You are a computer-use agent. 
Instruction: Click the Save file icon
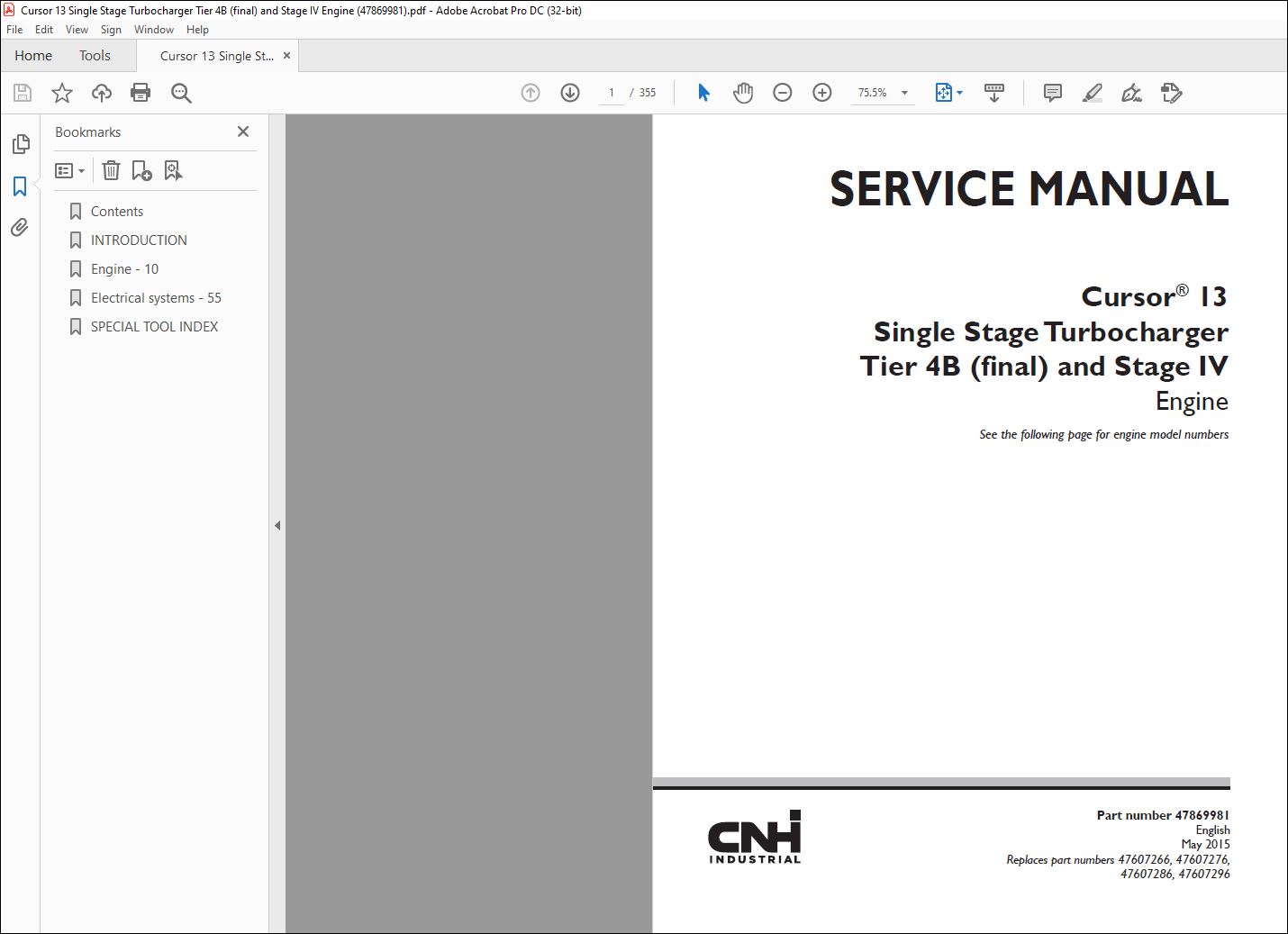(23, 93)
